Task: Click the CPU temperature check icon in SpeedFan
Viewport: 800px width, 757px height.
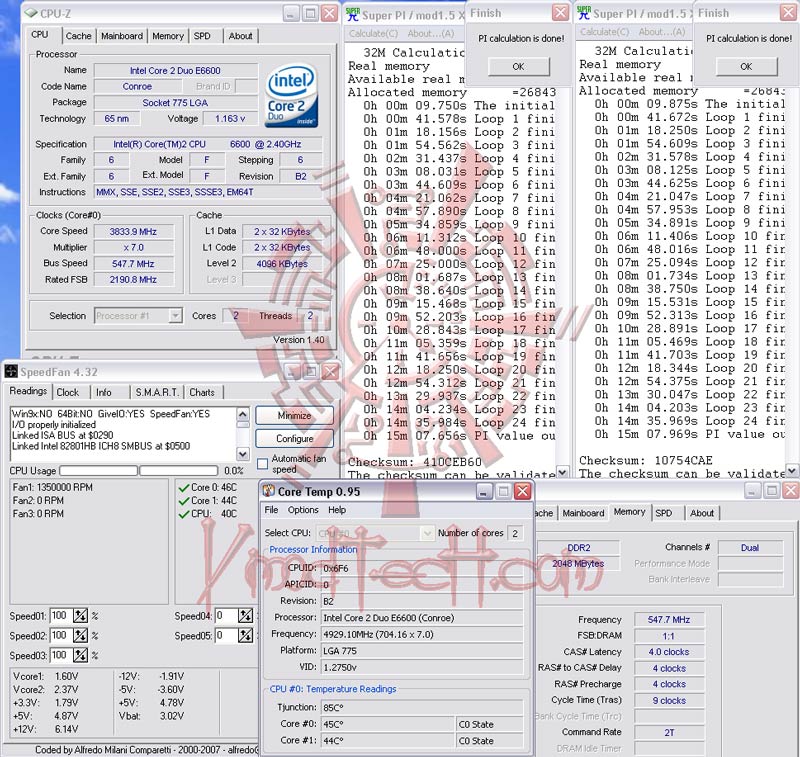Action: pos(184,514)
